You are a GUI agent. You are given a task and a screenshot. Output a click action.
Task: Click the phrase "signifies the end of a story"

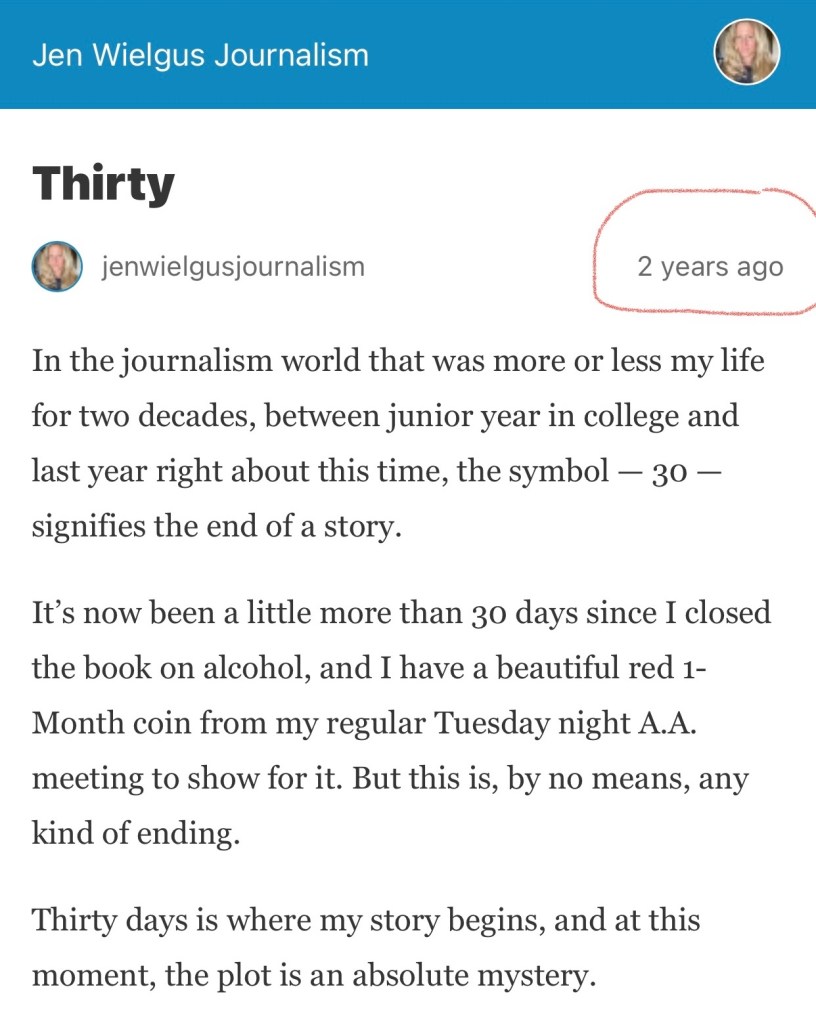(216, 526)
